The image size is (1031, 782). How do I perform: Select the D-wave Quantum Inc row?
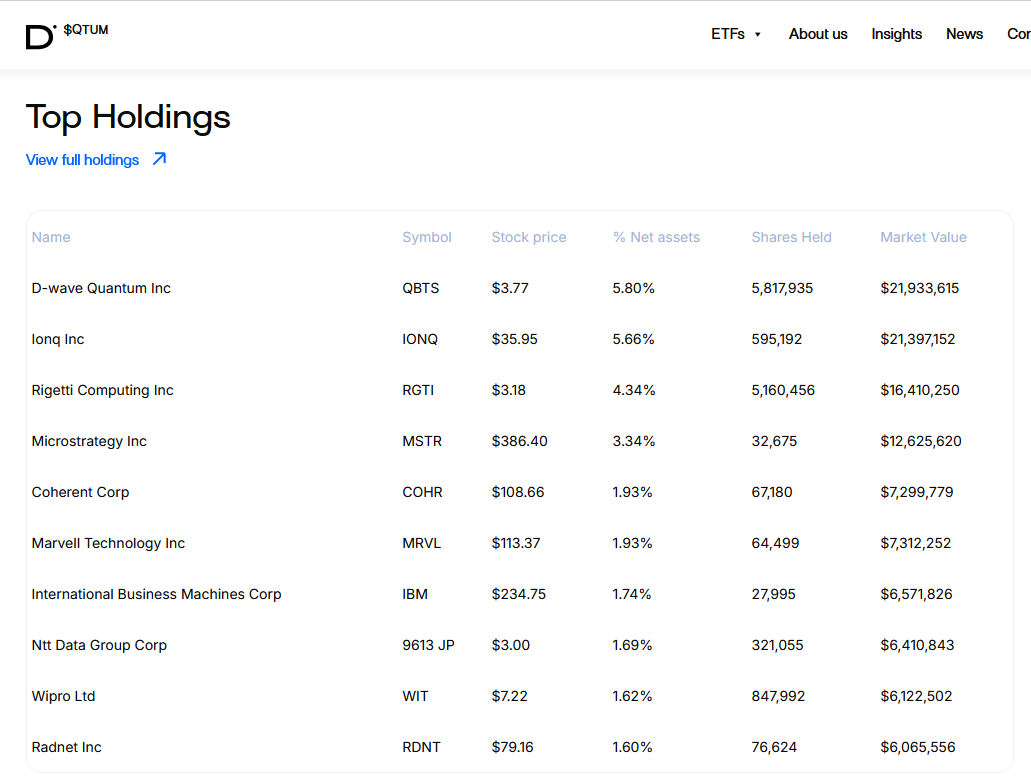(x=101, y=288)
